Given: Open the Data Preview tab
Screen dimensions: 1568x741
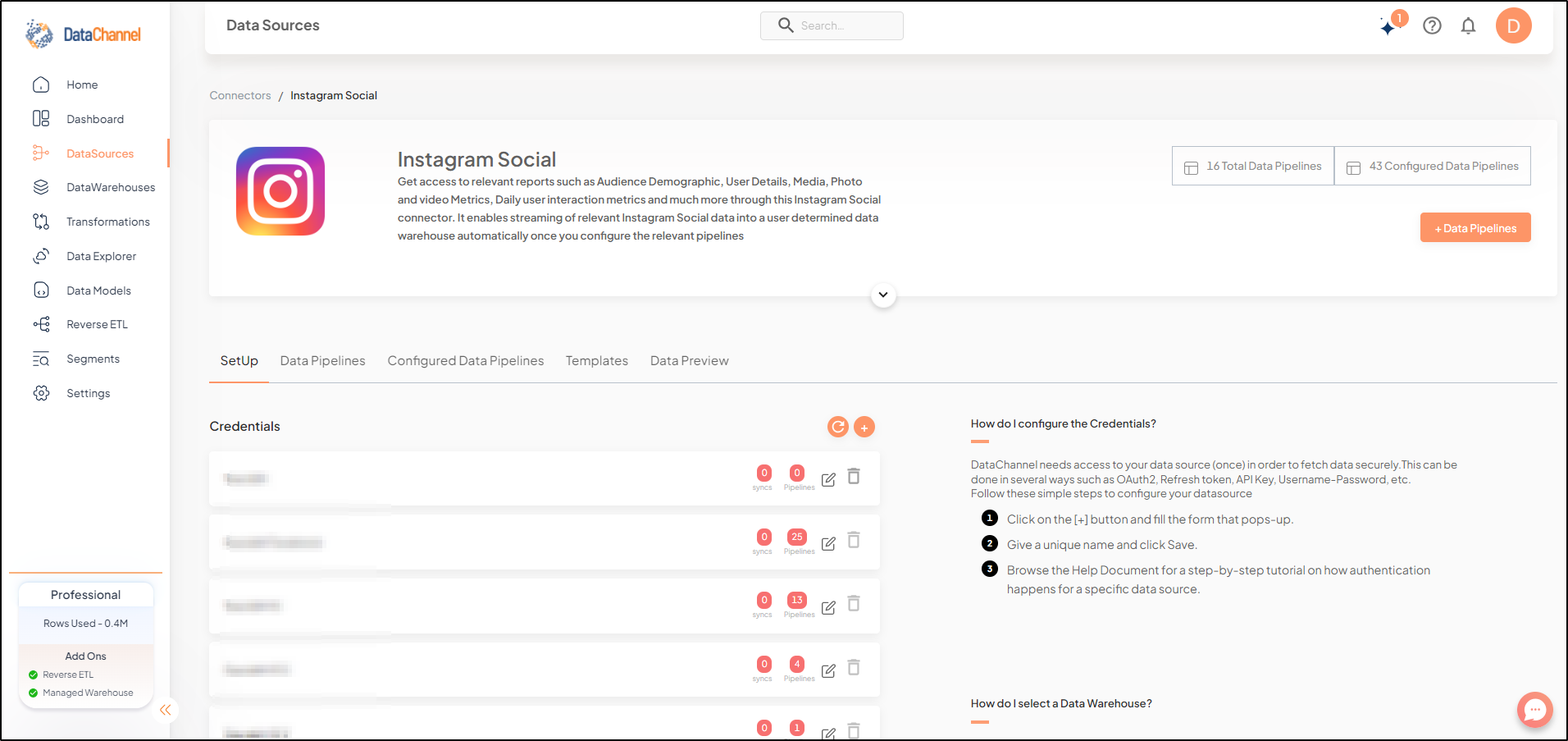Looking at the screenshot, I should coord(690,361).
